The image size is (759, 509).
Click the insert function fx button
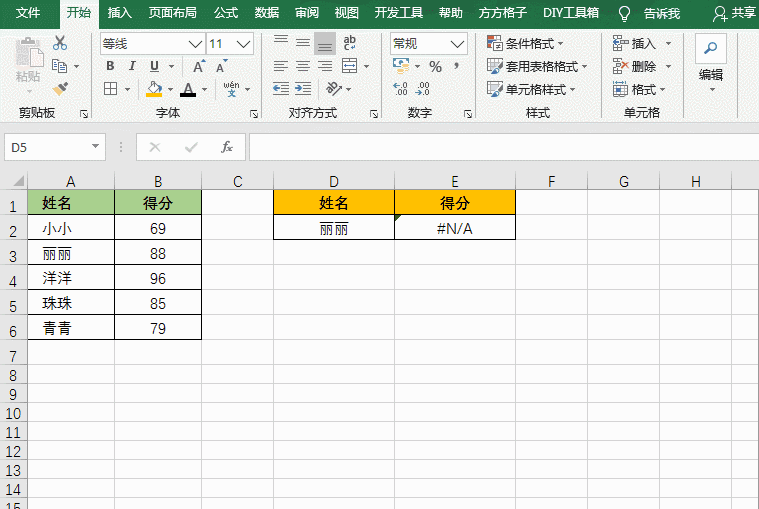pyautogui.click(x=227, y=147)
